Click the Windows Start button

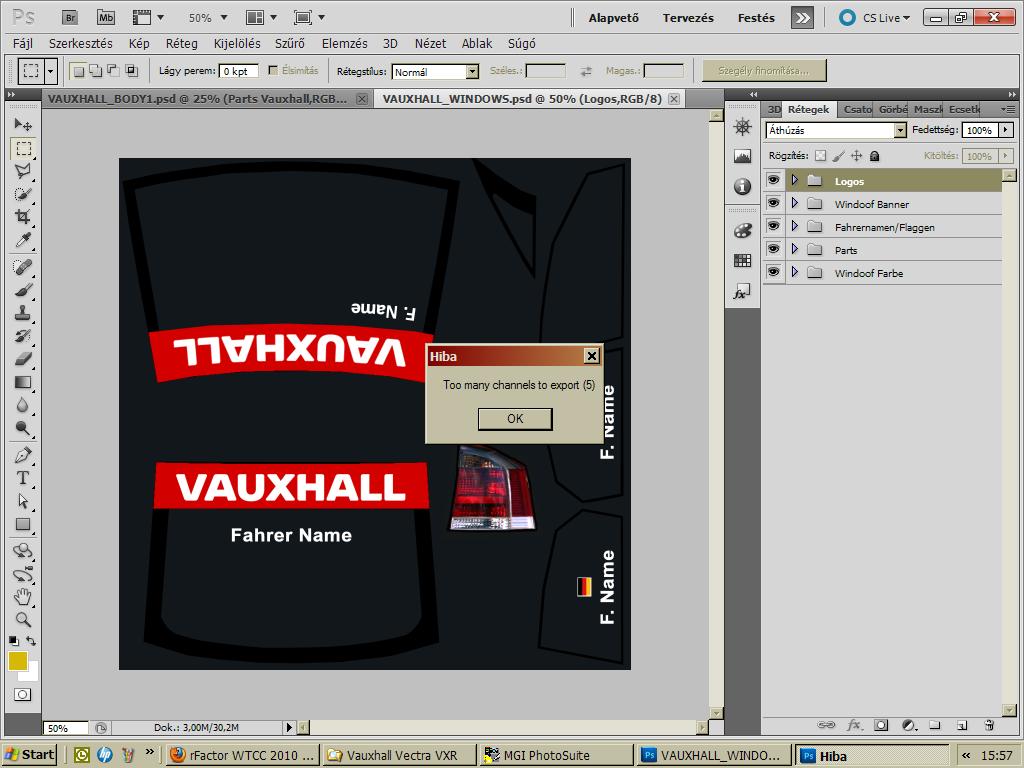[x=30, y=755]
